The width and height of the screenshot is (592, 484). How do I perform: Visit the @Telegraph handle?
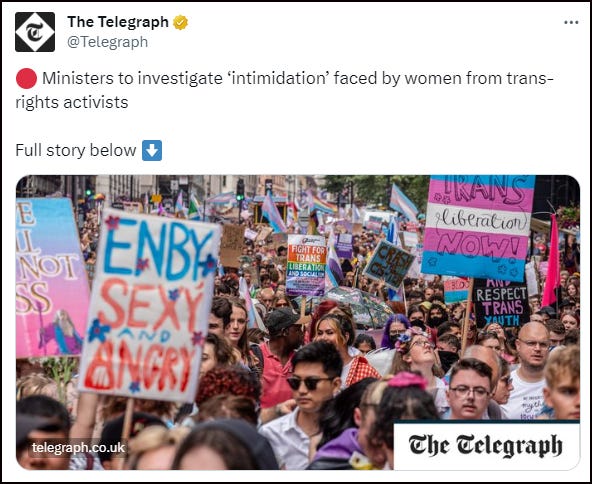pos(107,42)
